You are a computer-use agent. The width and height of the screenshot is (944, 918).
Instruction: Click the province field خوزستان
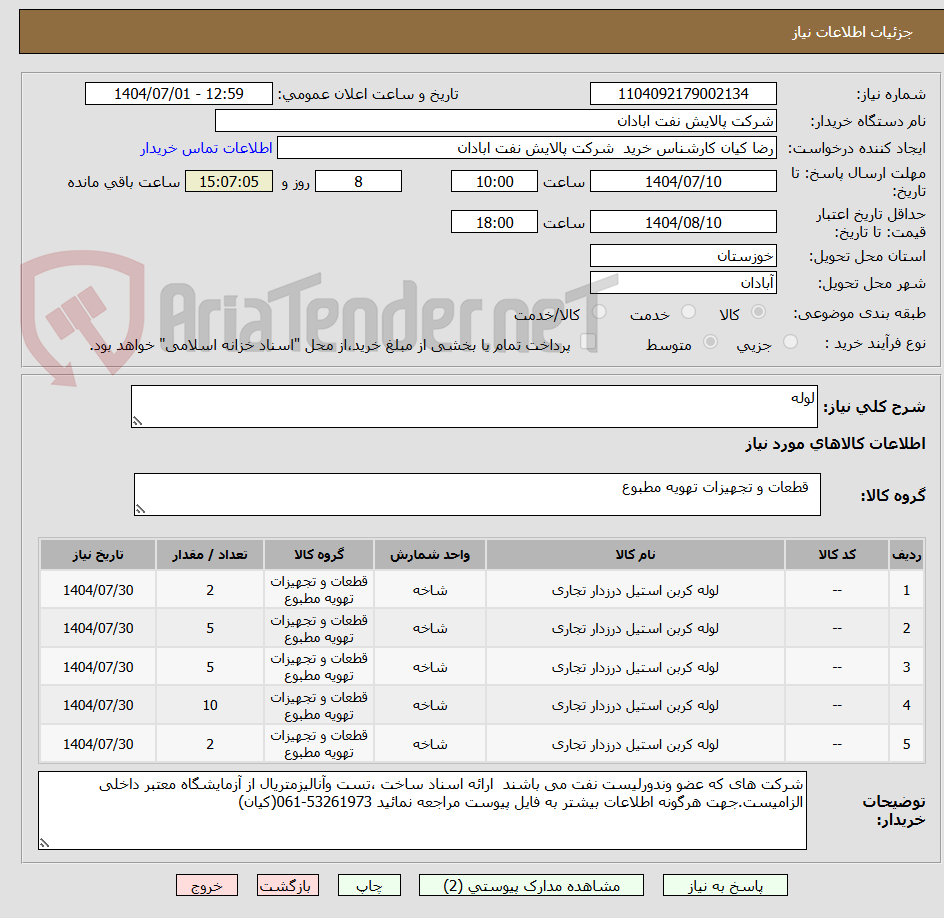[683, 256]
